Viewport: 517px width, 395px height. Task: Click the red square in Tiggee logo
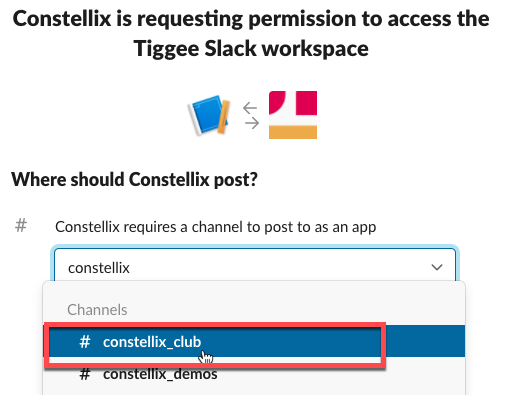[x=306, y=103]
